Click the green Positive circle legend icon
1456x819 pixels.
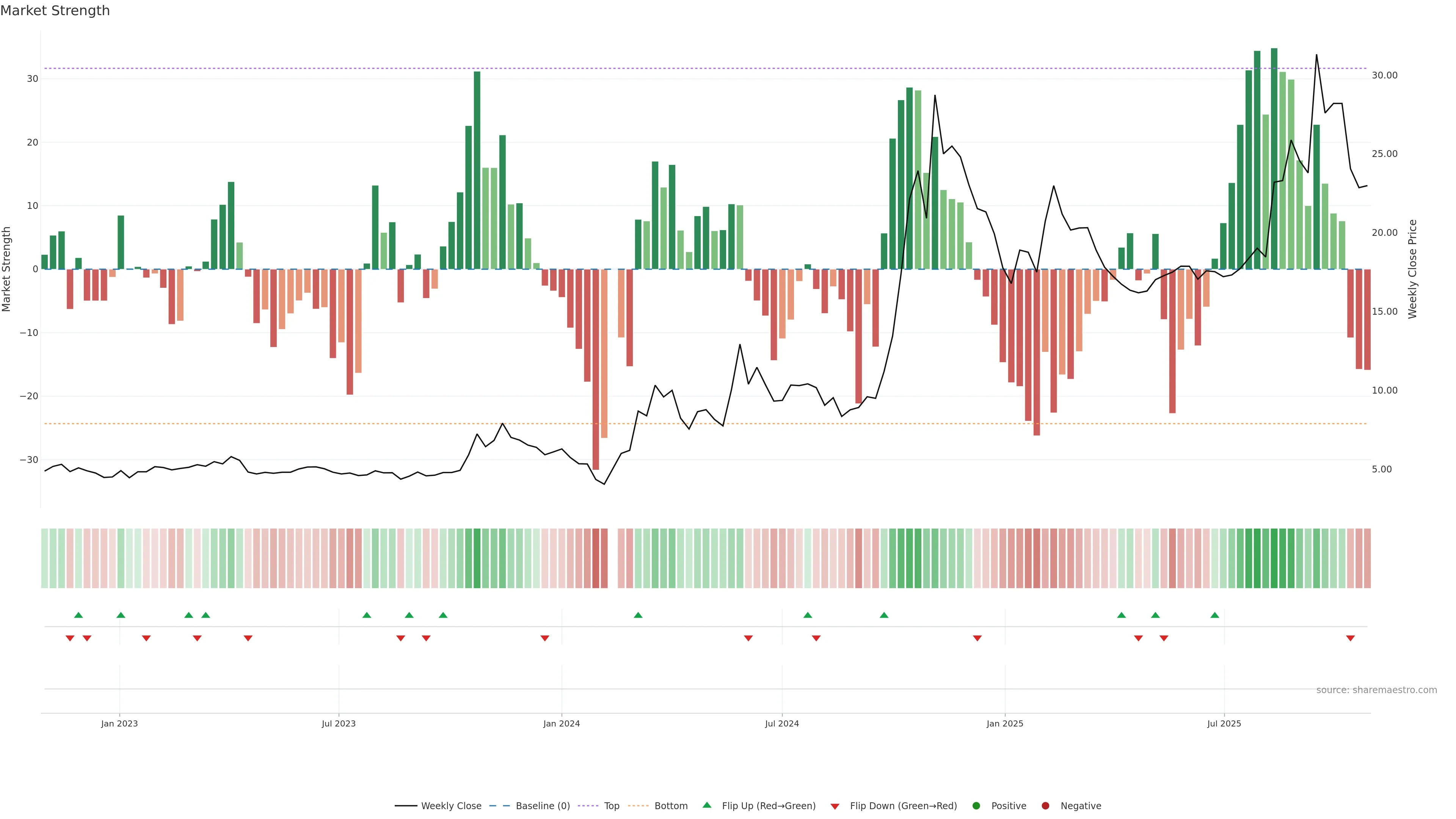click(x=976, y=806)
